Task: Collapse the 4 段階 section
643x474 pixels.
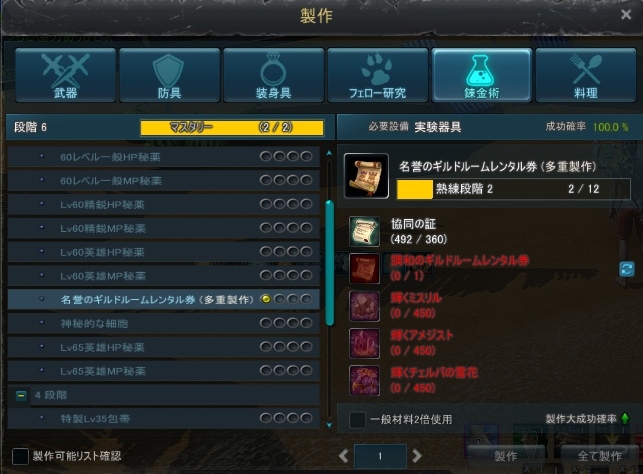Action: (21, 395)
